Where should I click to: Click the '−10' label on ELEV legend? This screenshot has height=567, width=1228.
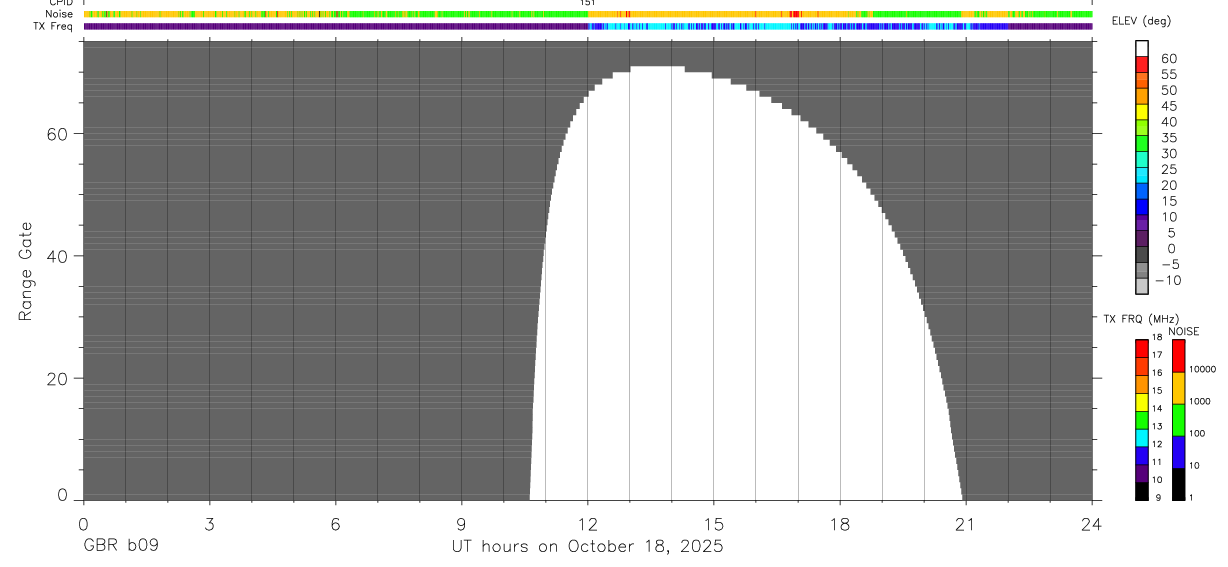[x=1167, y=281]
